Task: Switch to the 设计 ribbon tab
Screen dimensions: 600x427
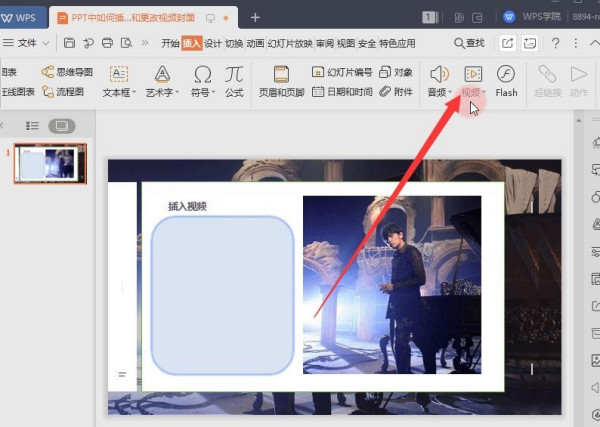Action: [x=213, y=43]
